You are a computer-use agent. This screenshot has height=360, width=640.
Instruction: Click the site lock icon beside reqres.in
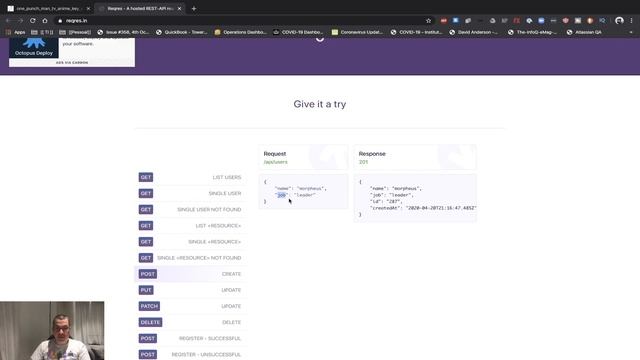click(x=60, y=20)
